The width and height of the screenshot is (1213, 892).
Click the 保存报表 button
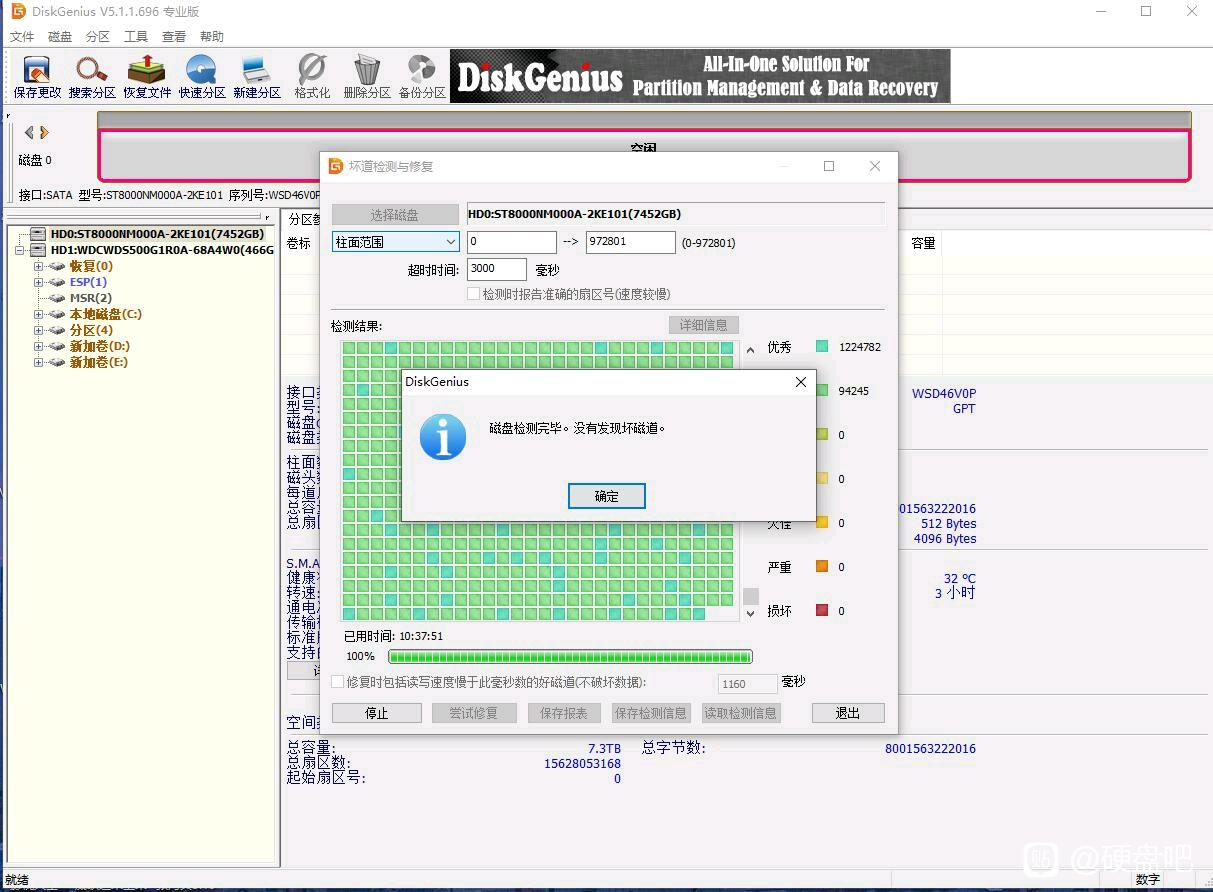click(564, 713)
